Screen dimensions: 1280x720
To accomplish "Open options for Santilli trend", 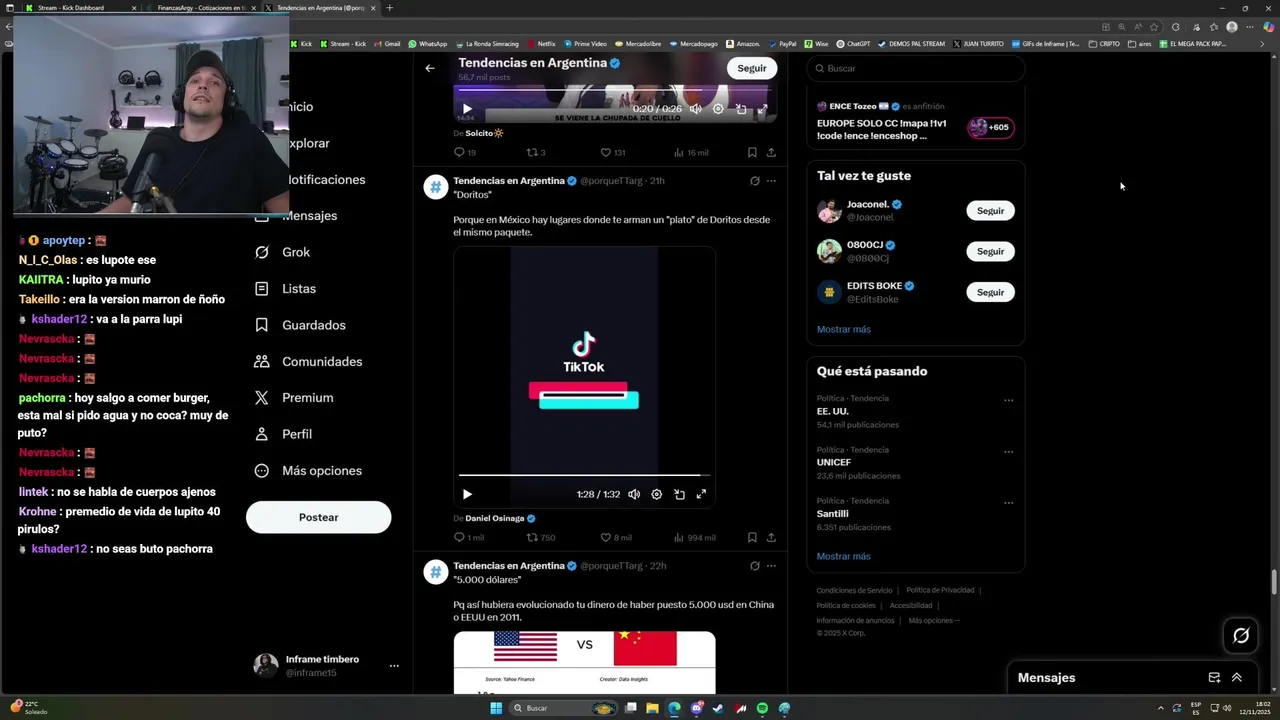I will [1008, 503].
